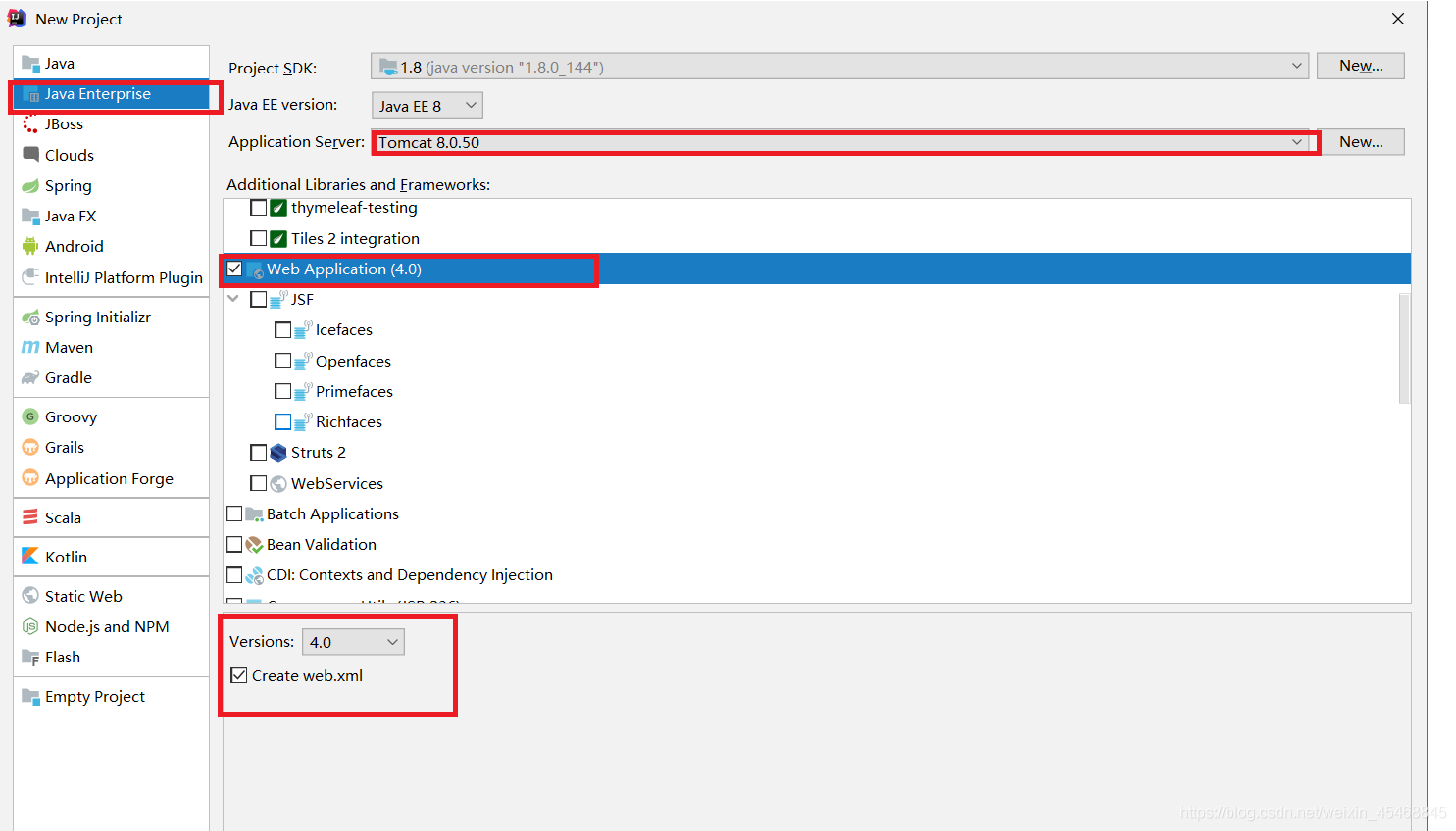Click the Struts 2 blue cube icon
This screenshot has height=831, width=1456.
pyautogui.click(x=278, y=453)
